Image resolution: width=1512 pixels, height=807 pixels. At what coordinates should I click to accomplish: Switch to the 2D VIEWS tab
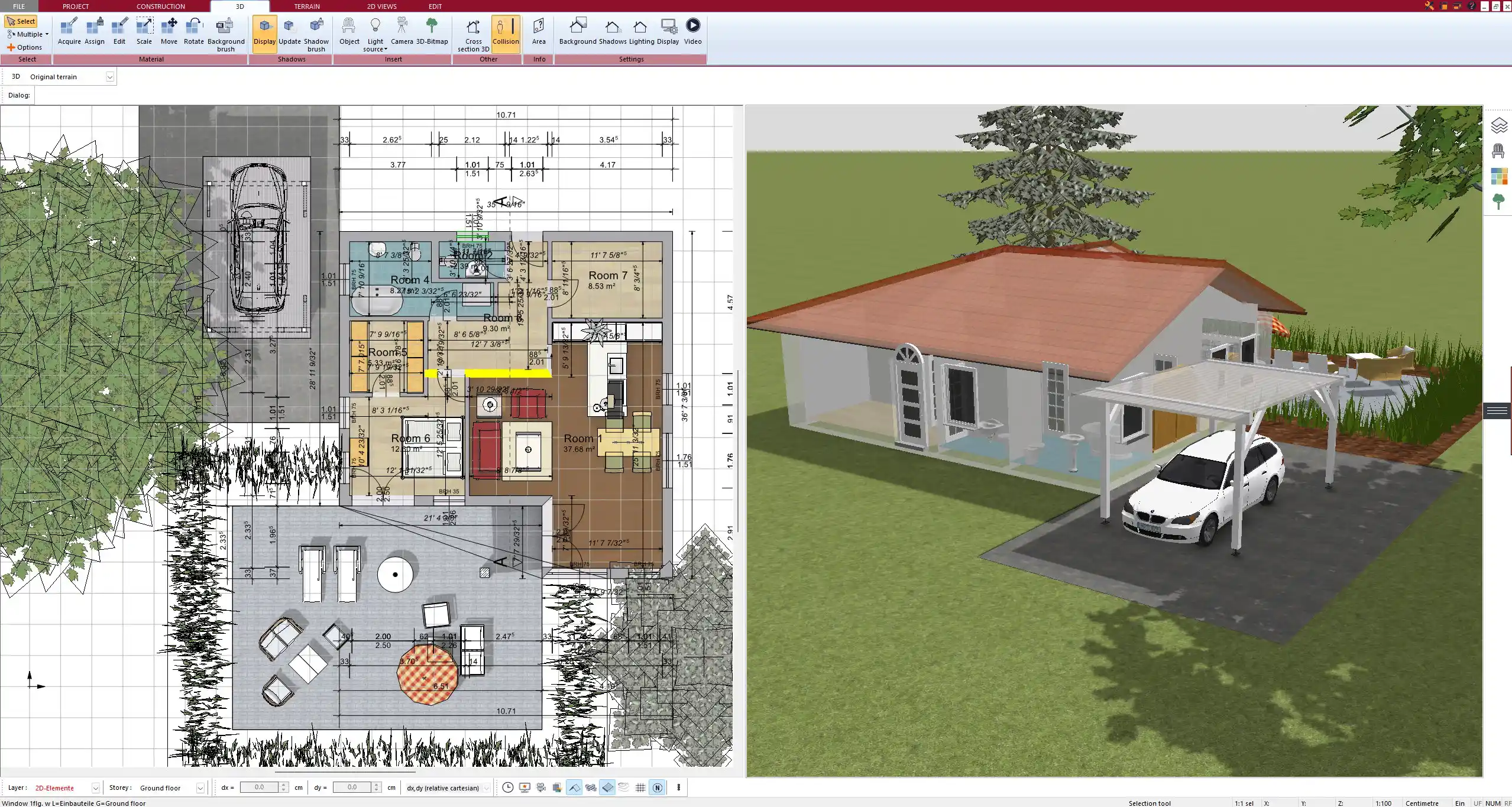381,7
